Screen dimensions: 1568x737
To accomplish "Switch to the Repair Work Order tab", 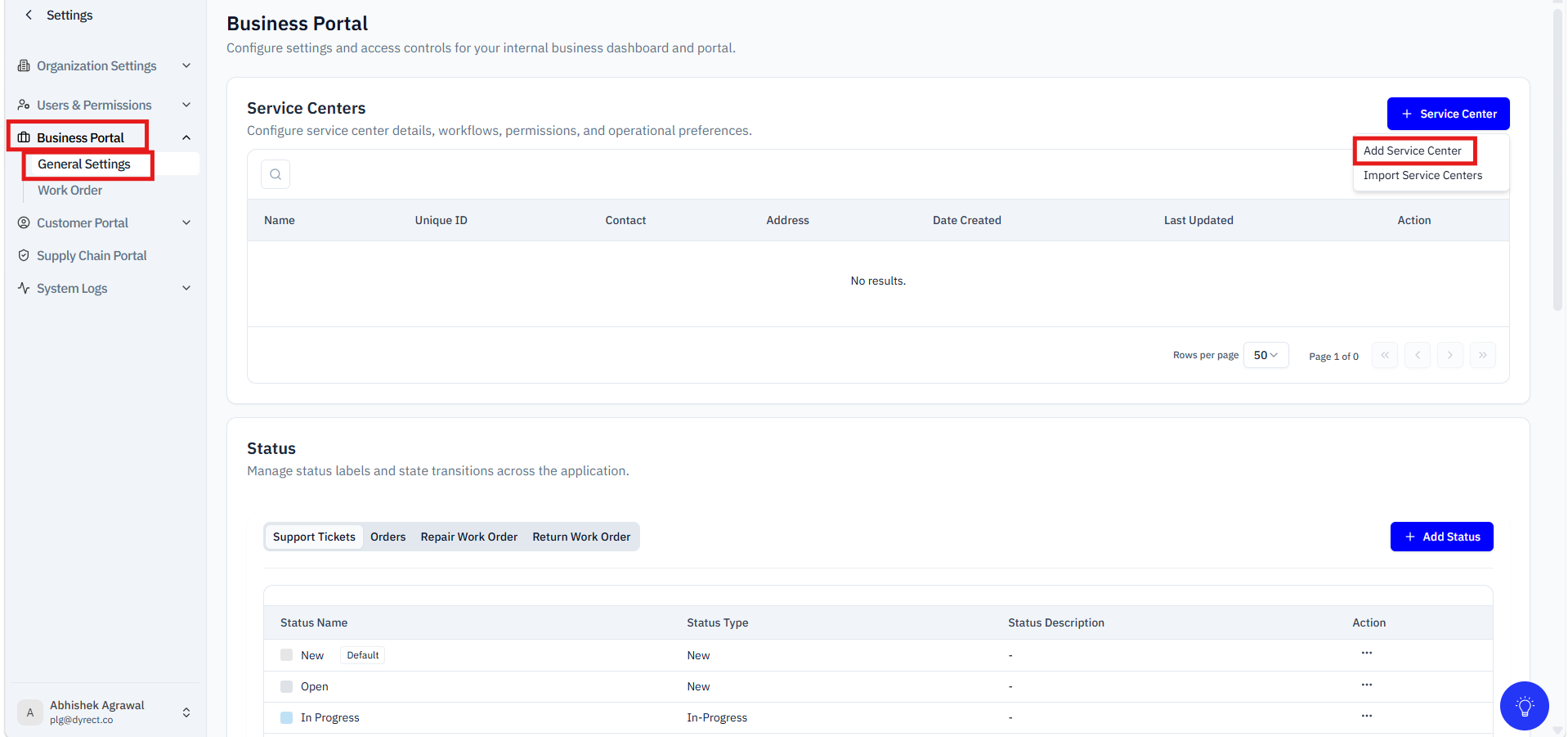I will (x=468, y=537).
